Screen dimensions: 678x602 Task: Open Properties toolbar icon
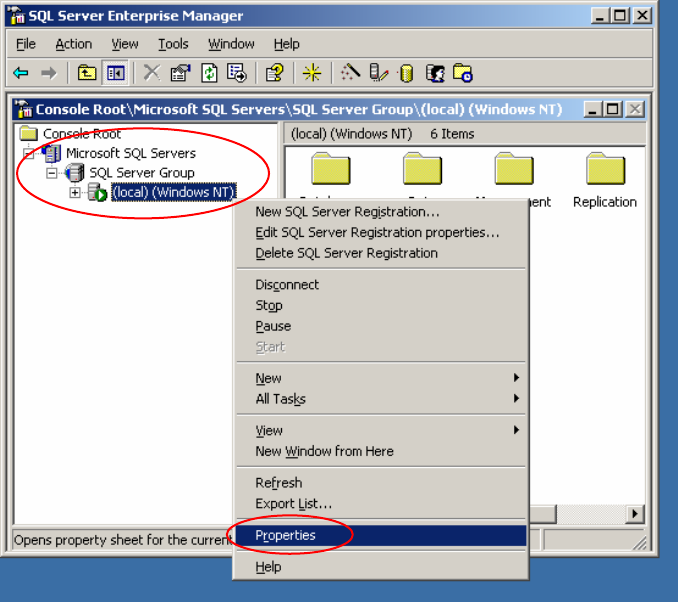pos(180,73)
